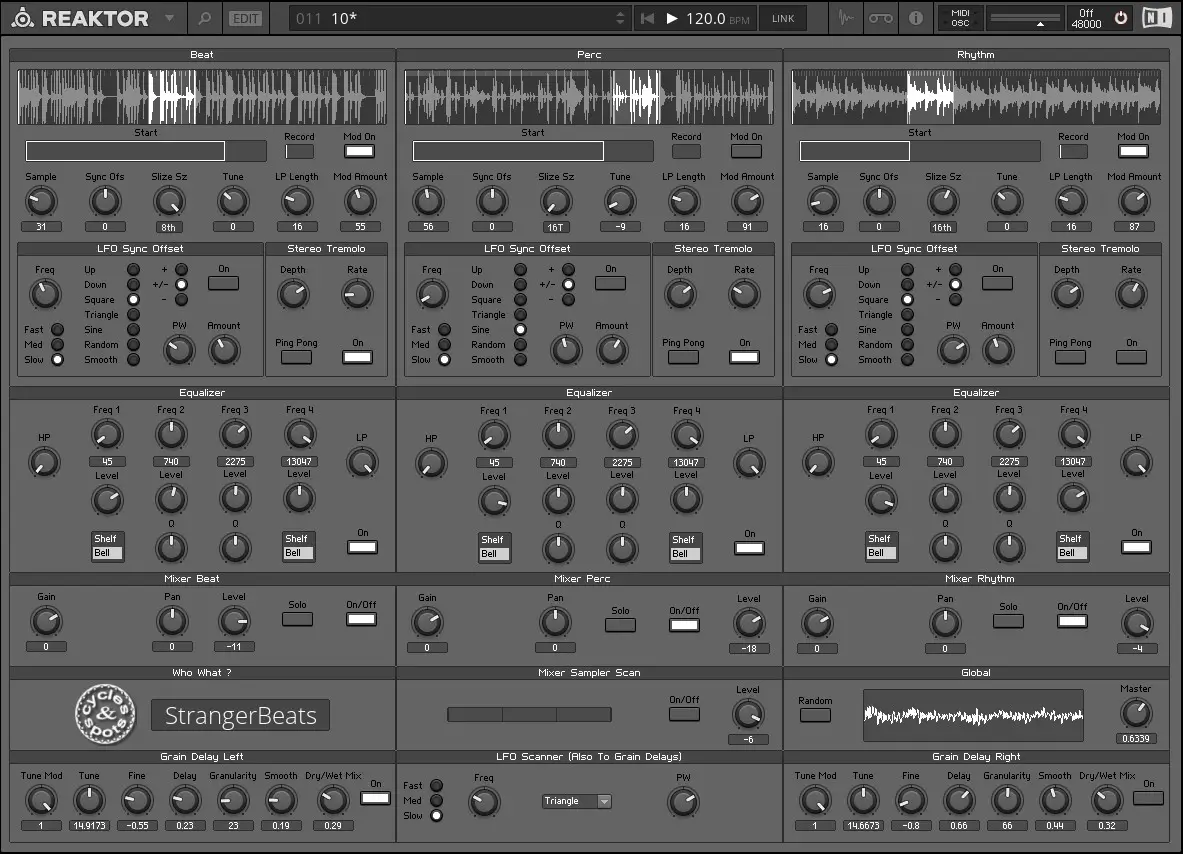Click the Beat Start position slider
Viewport: 1183px width, 854px height.
point(146,151)
